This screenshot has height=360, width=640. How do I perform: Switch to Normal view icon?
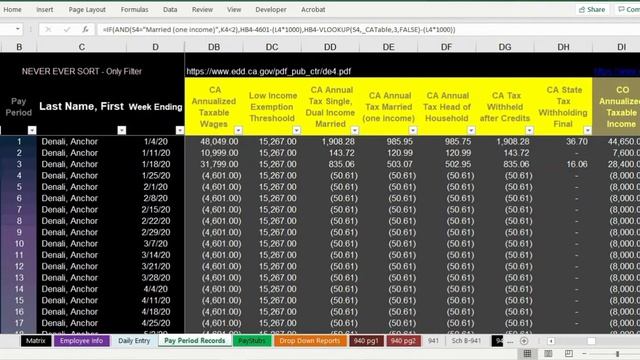coord(527,353)
